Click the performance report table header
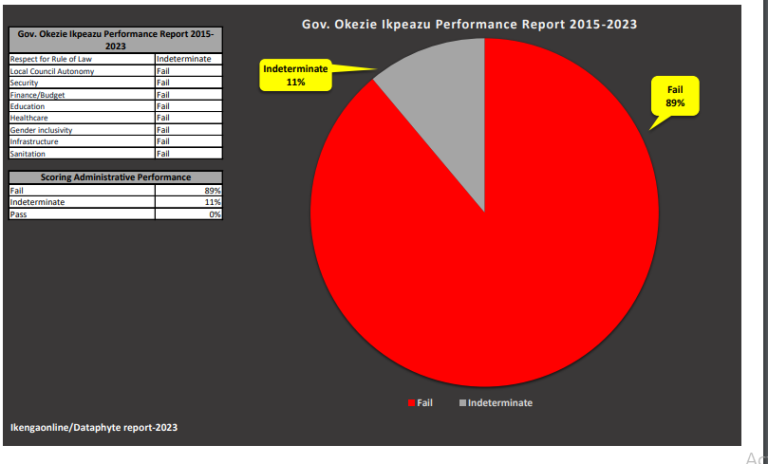The image size is (768, 464). point(115,39)
